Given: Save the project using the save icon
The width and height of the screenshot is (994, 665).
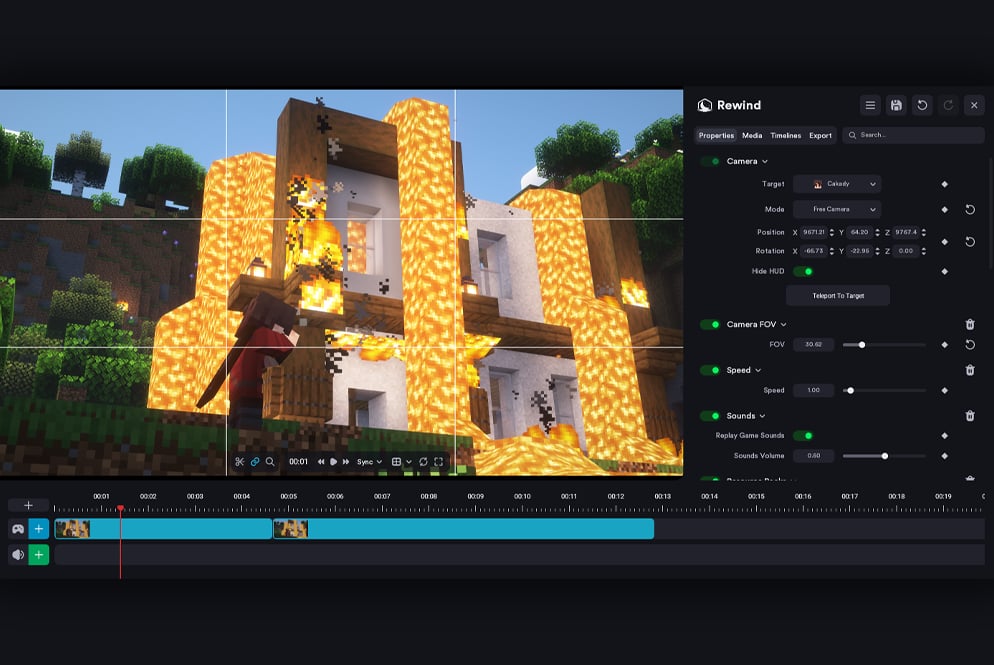Looking at the screenshot, I should 896,105.
